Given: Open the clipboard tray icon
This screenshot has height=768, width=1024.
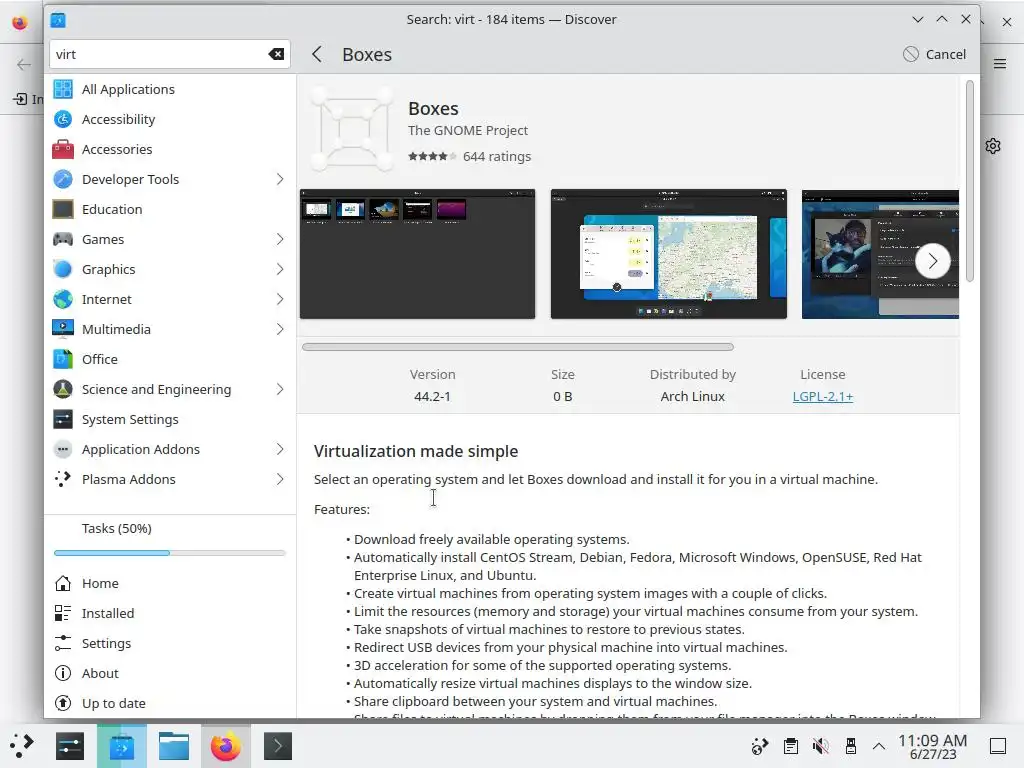Looking at the screenshot, I should (790, 746).
